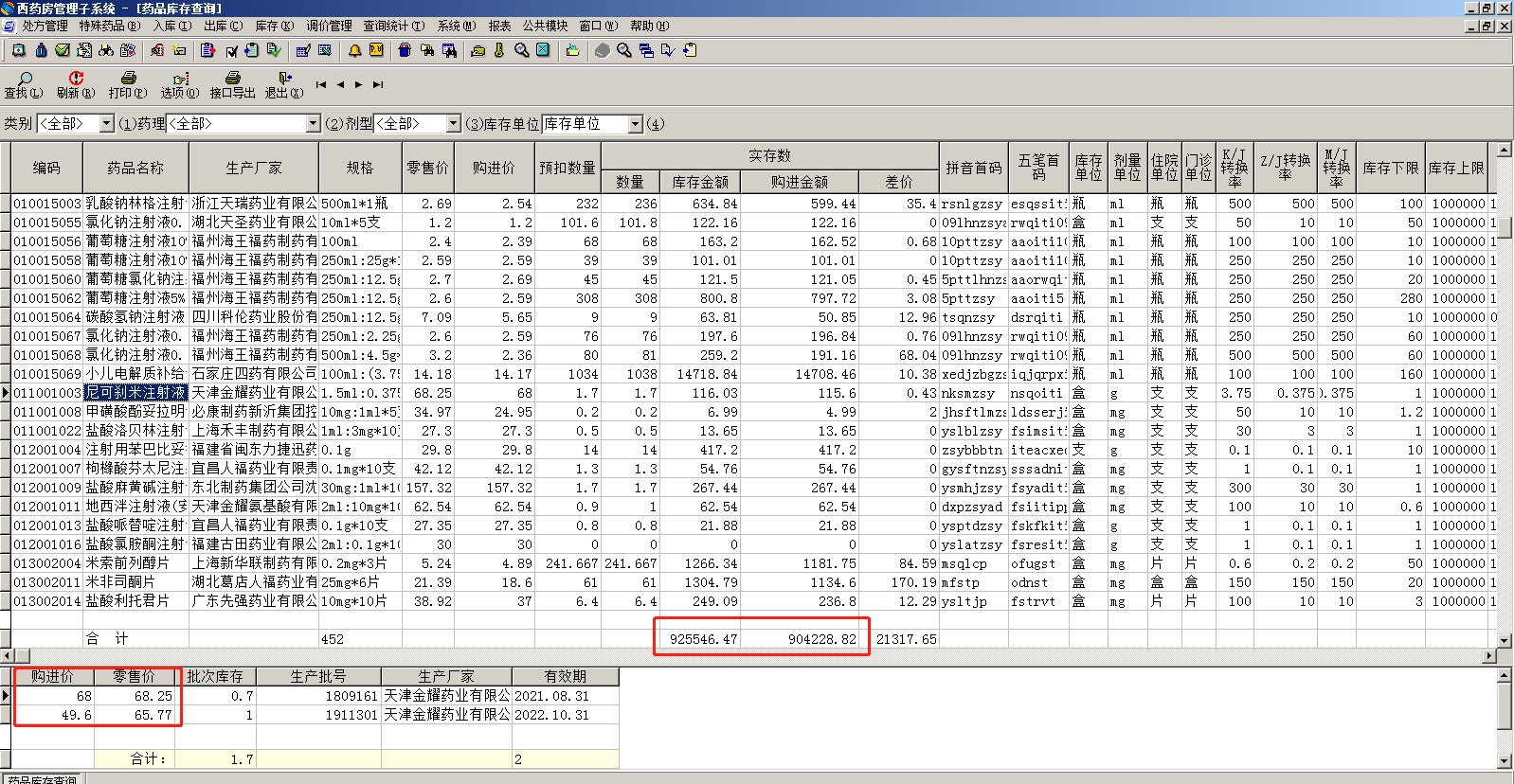1514x784 pixels.
Task: Open the 查询统计 menu
Action: 394,26
